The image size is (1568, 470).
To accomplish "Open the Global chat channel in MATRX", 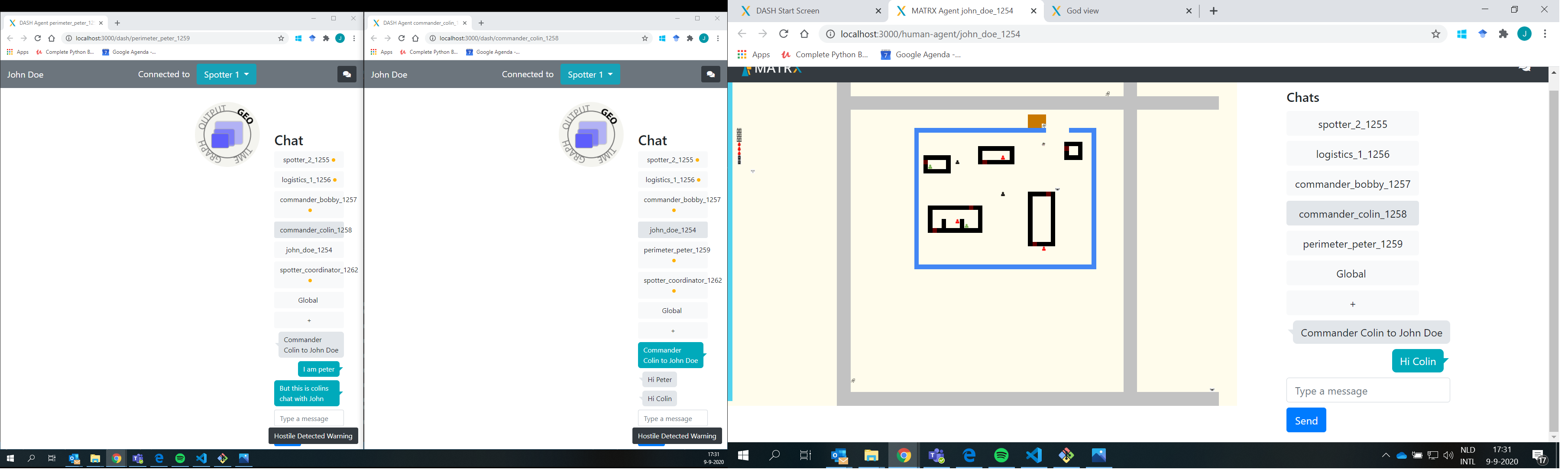I will [x=1352, y=273].
